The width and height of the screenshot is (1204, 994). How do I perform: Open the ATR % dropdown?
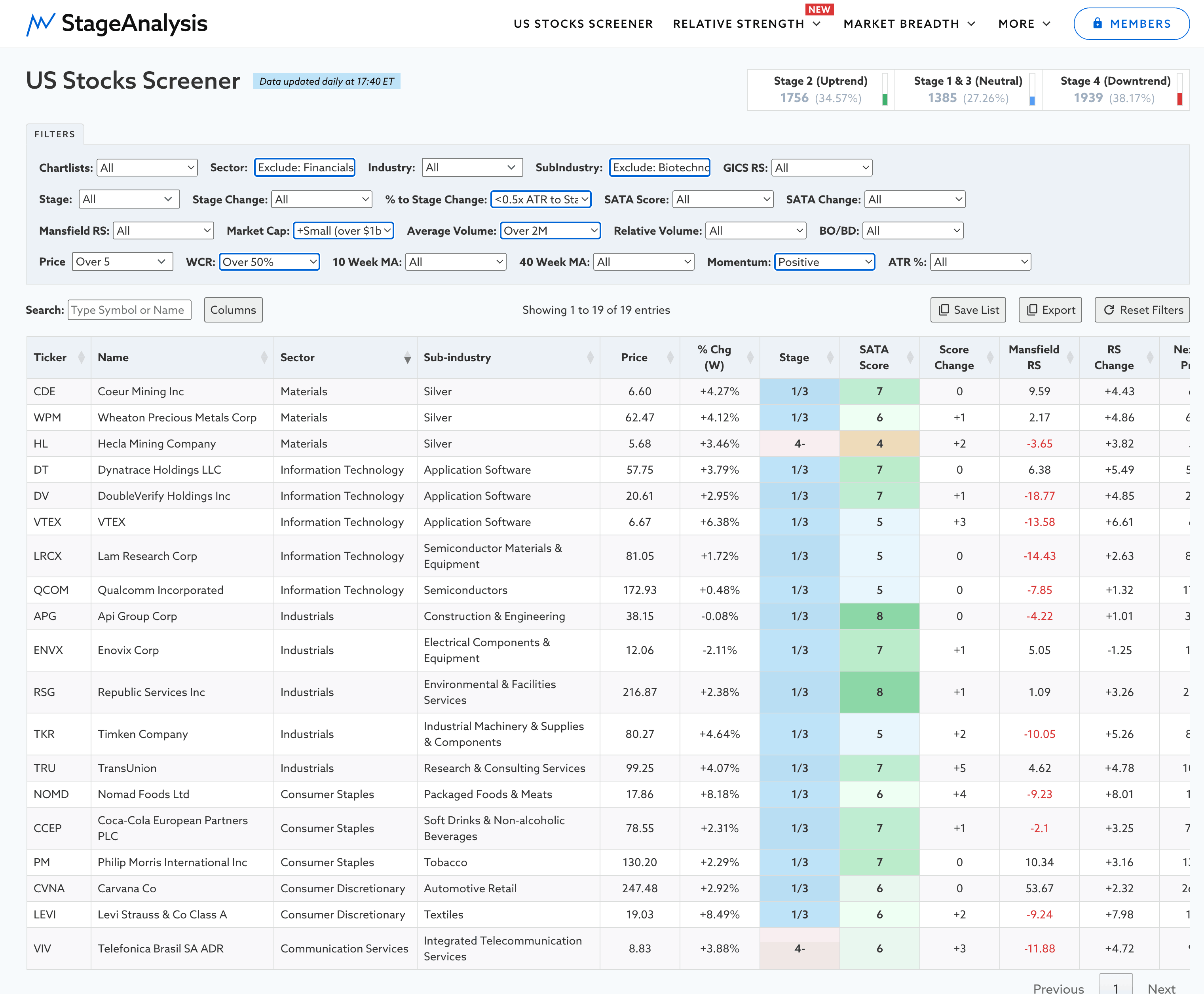(x=980, y=262)
